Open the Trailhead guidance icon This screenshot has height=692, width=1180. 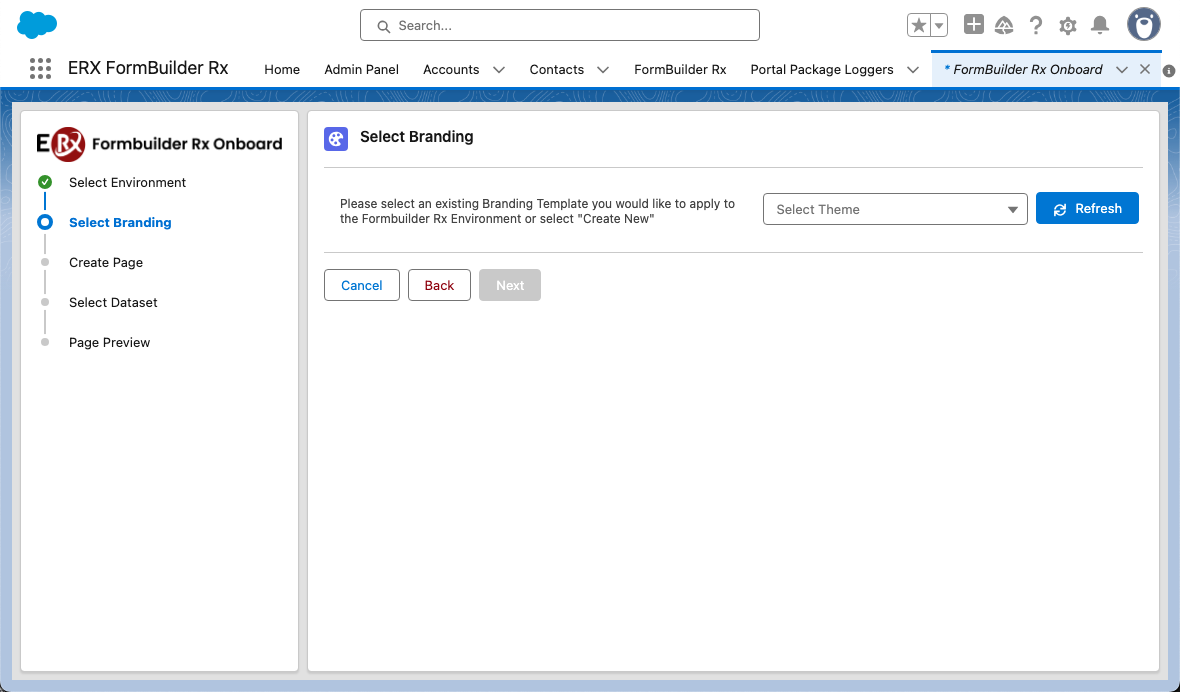click(1004, 25)
